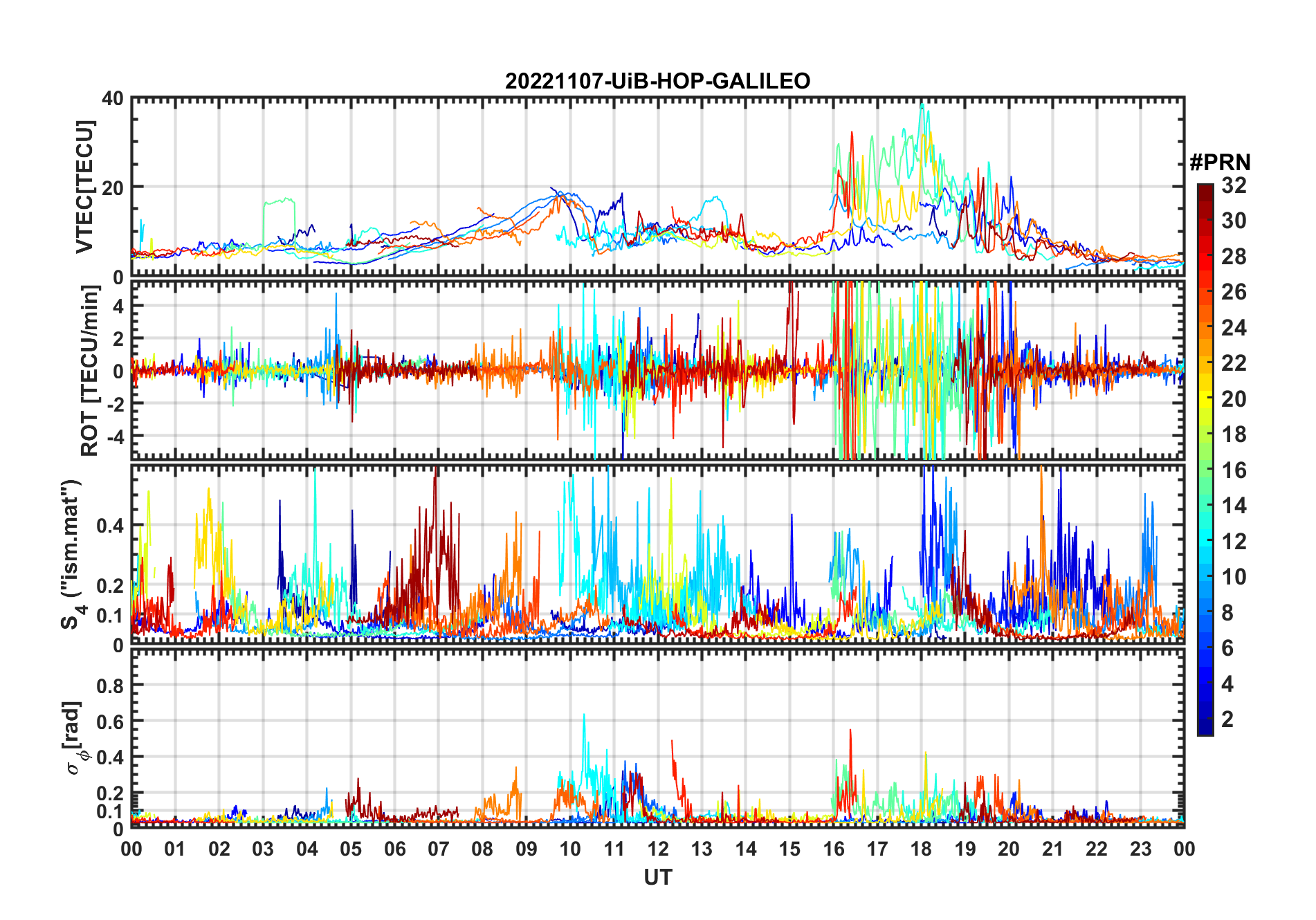Screen dimensions: 1316x920
Task: Click the "#PRN" colorbar heading
Action: (x=1220, y=163)
